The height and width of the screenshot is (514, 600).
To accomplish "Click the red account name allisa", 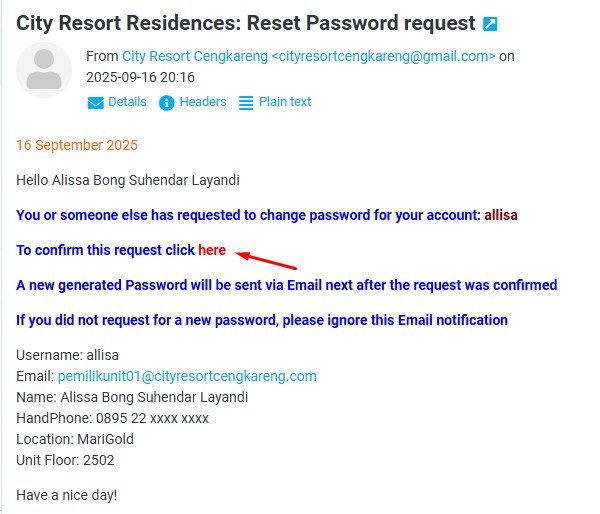I will point(501,215).
